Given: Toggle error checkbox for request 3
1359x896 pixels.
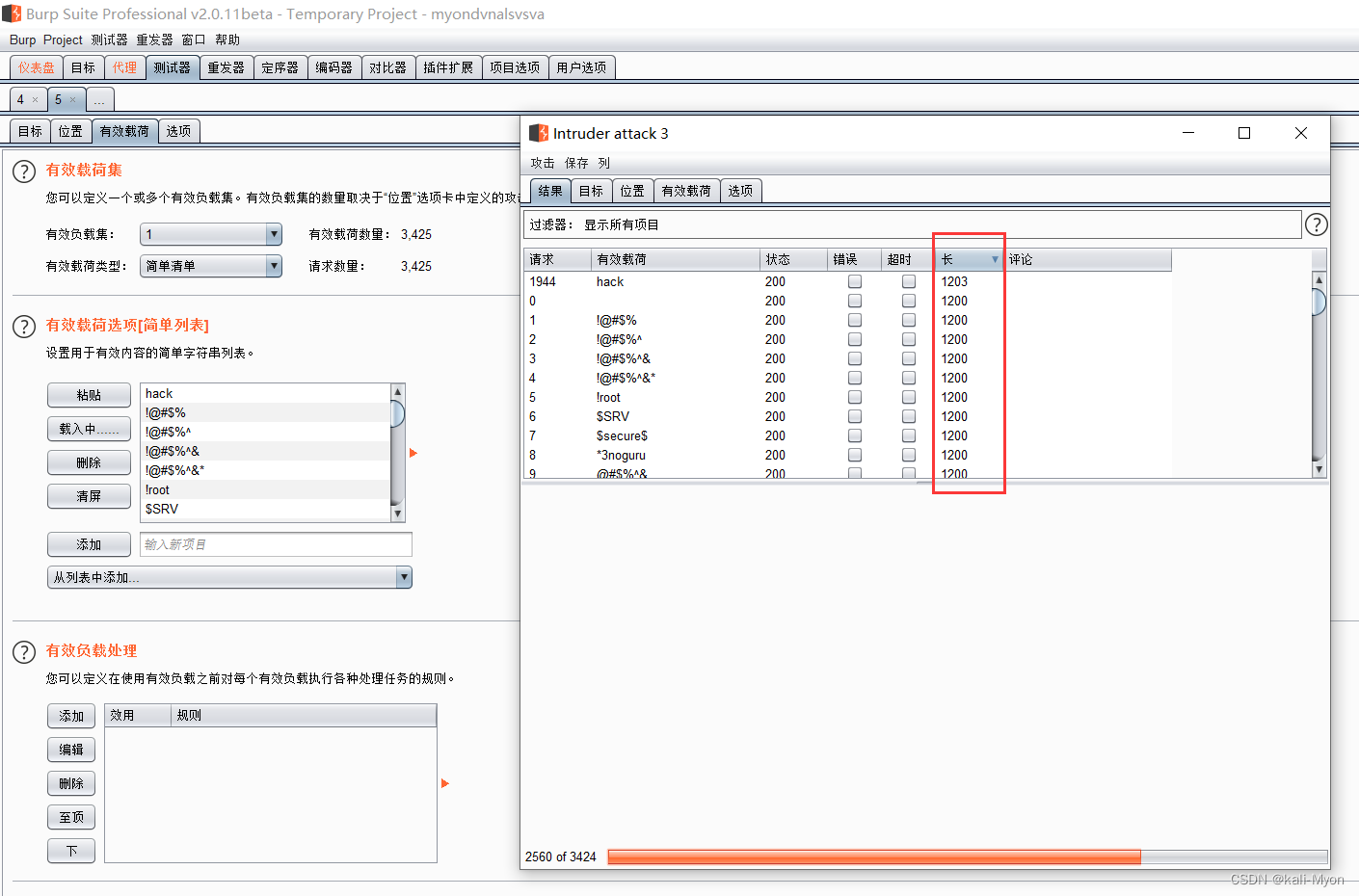Looking at the screenshot, I should [855, 358].
